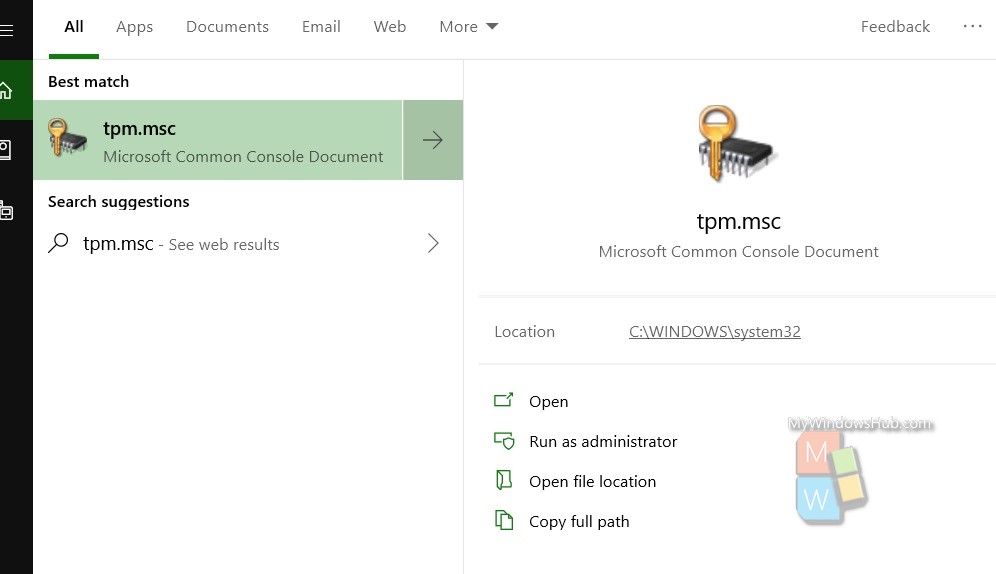Select the Home icon in sidebar
996x574 pixels.
coord(6,90)
